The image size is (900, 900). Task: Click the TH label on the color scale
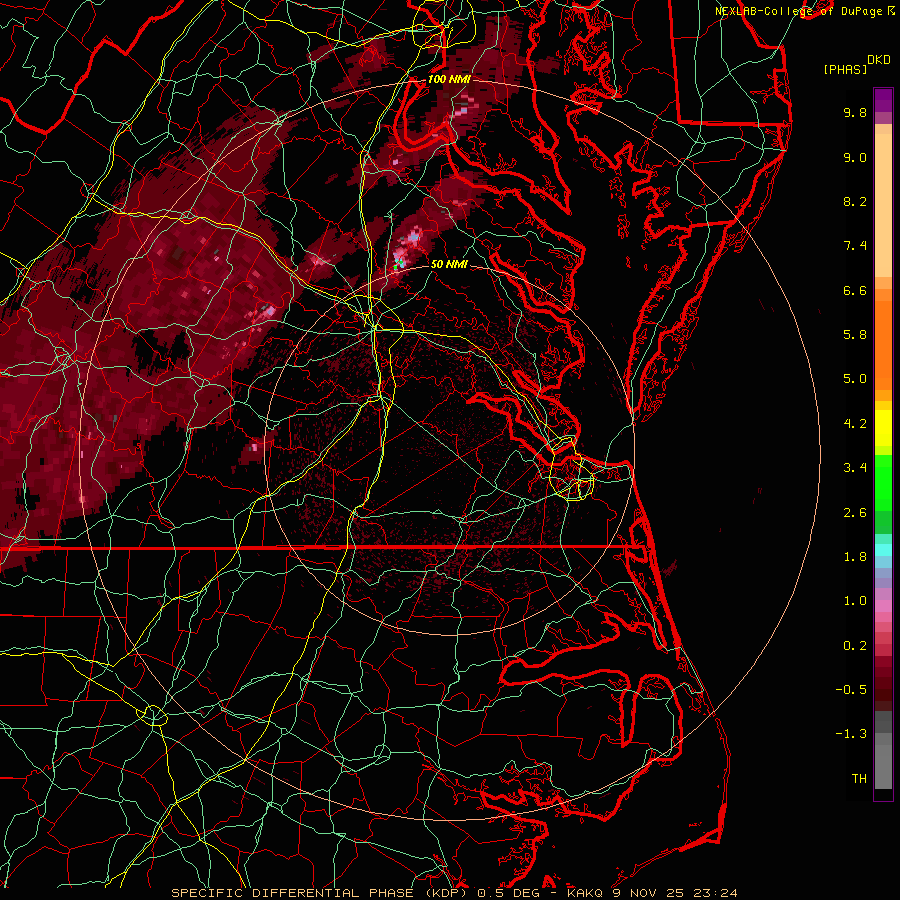[x=859, y=779]
